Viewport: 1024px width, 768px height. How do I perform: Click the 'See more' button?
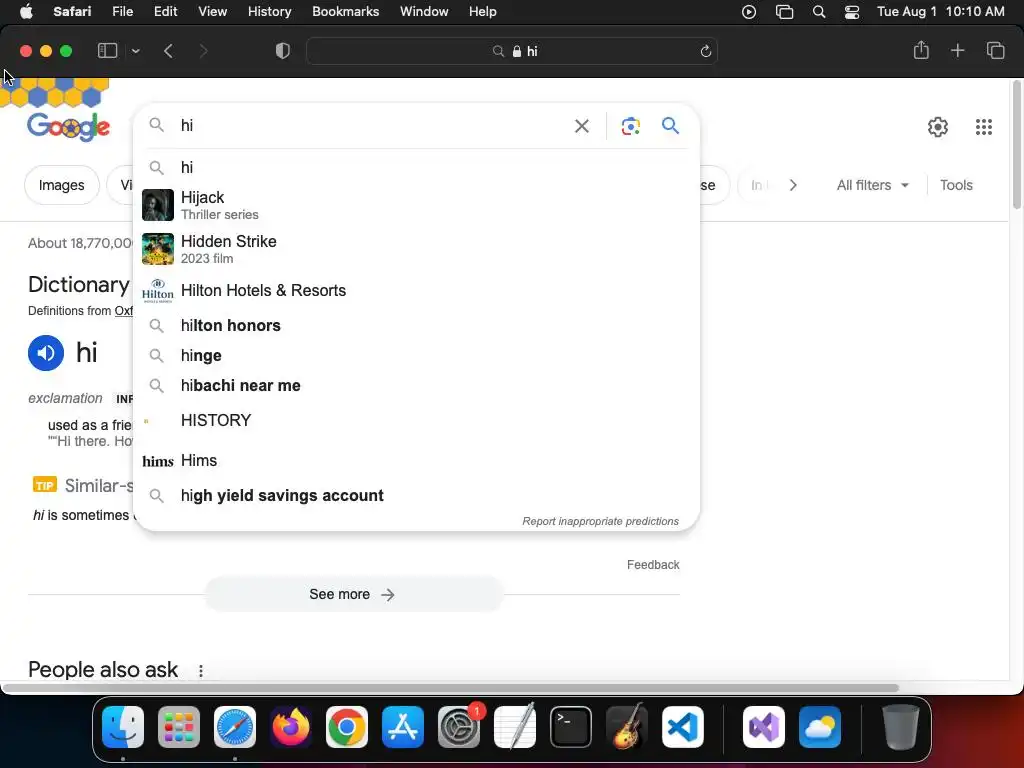pyautogui.click(x=353, y=594)
